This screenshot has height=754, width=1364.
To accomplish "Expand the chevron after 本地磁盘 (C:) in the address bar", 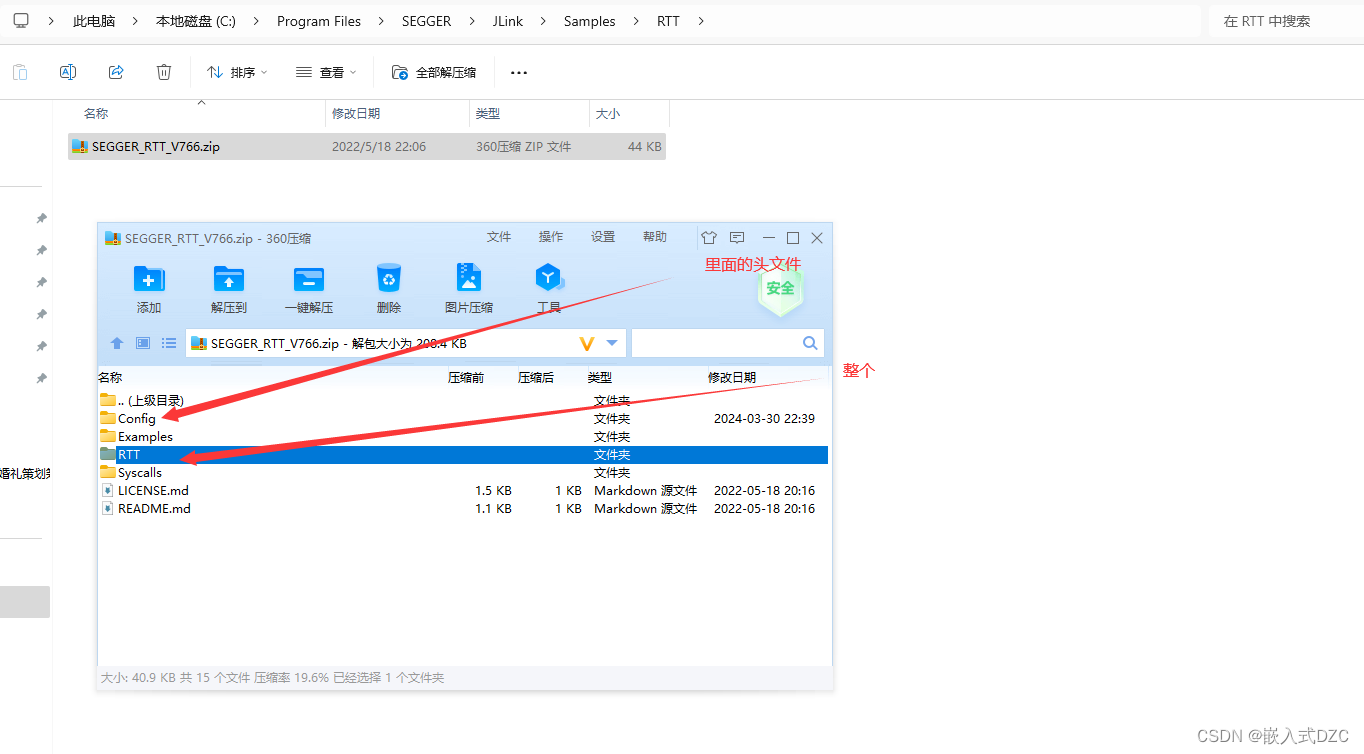I will point(256,21).
